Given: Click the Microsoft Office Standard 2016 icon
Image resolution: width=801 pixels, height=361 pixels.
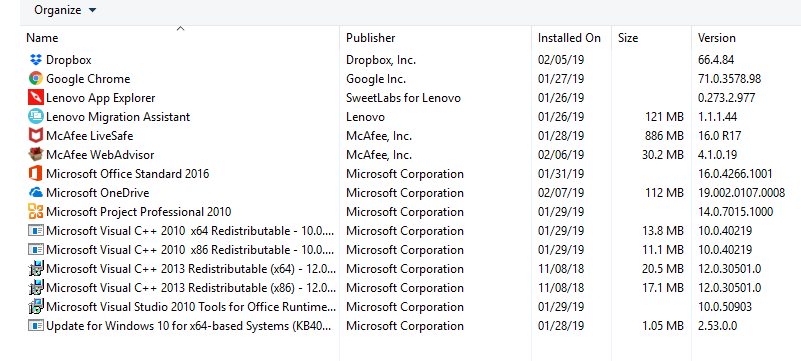Looking at the screenshot, I should (35, 174).
